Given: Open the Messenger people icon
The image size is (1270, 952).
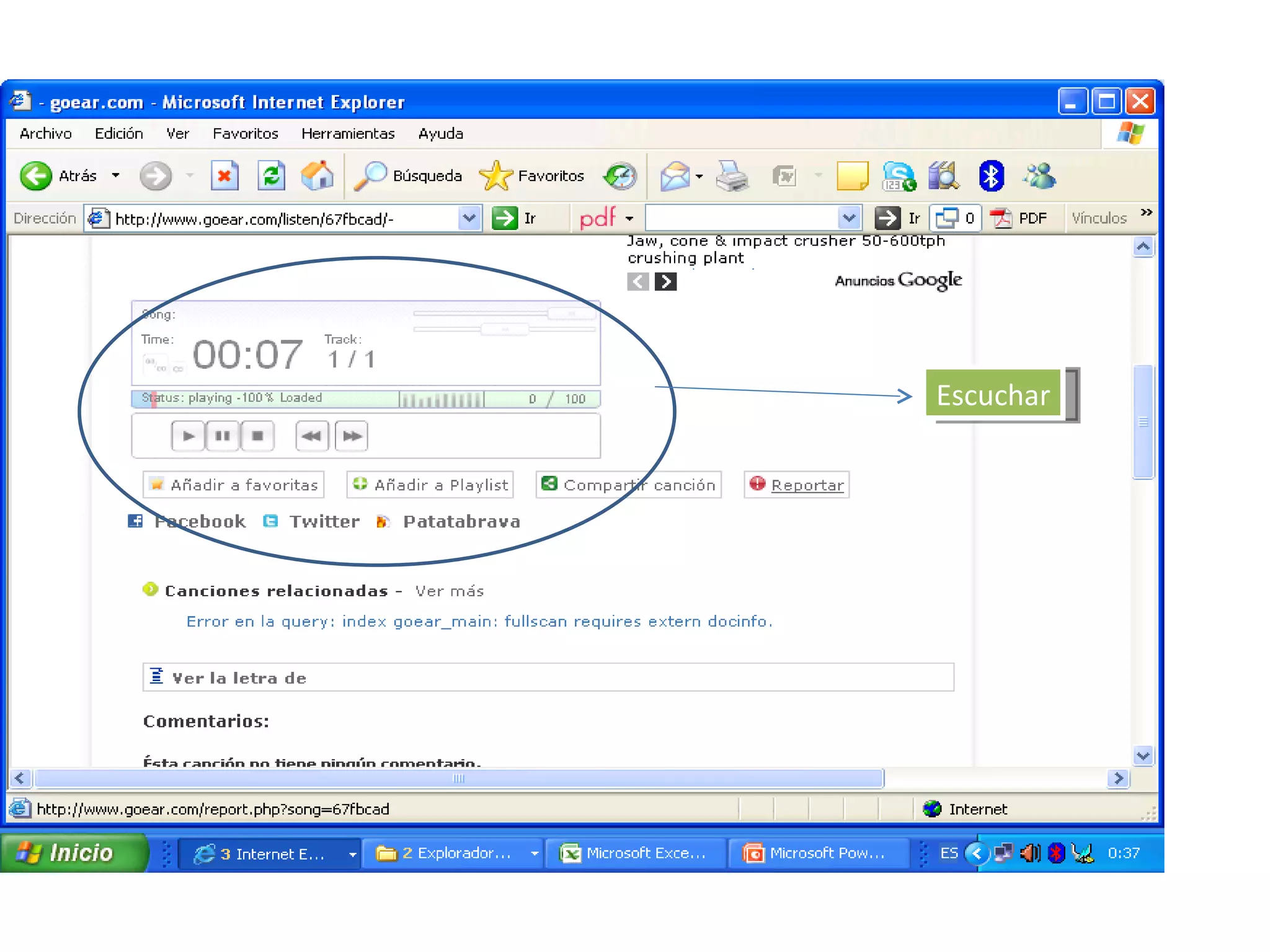Looking at the screenshot, I should [x=1039, y=177].
